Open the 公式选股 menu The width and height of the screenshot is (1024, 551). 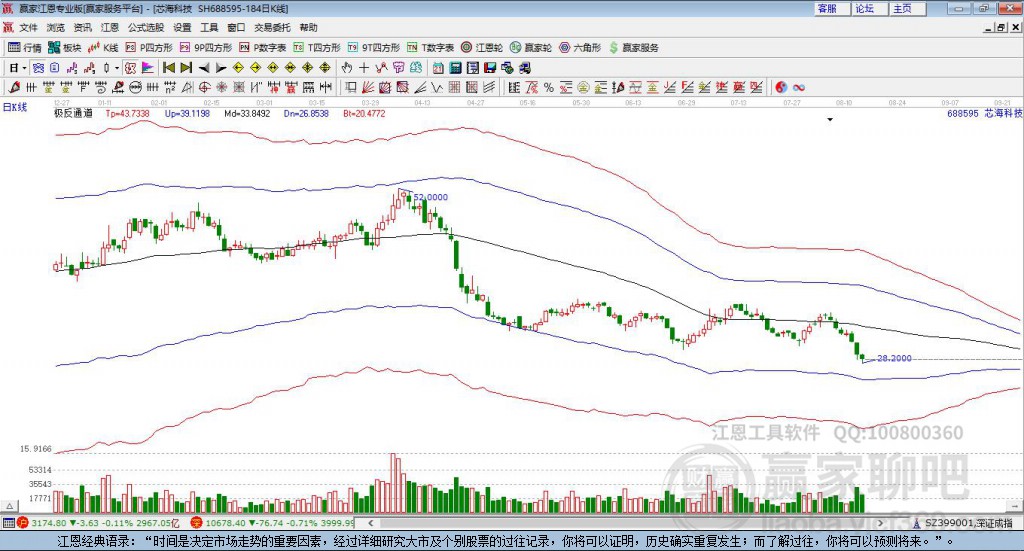pyautogui.click(x=146, y=27)
